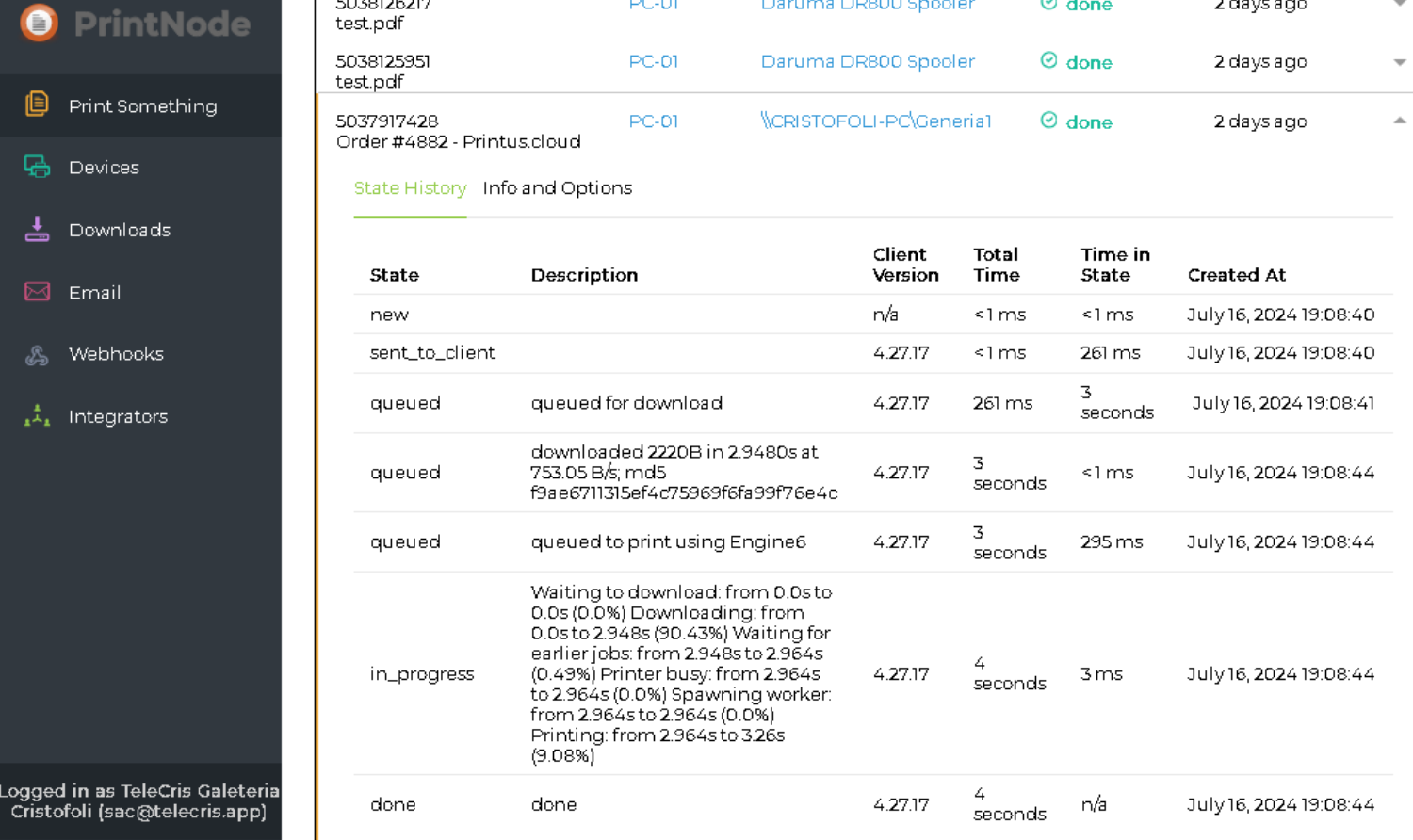This screenshot has height=840, width=1413.
Task: Click green done checkmark for job 5037917428
Action: pos(1048,121)
